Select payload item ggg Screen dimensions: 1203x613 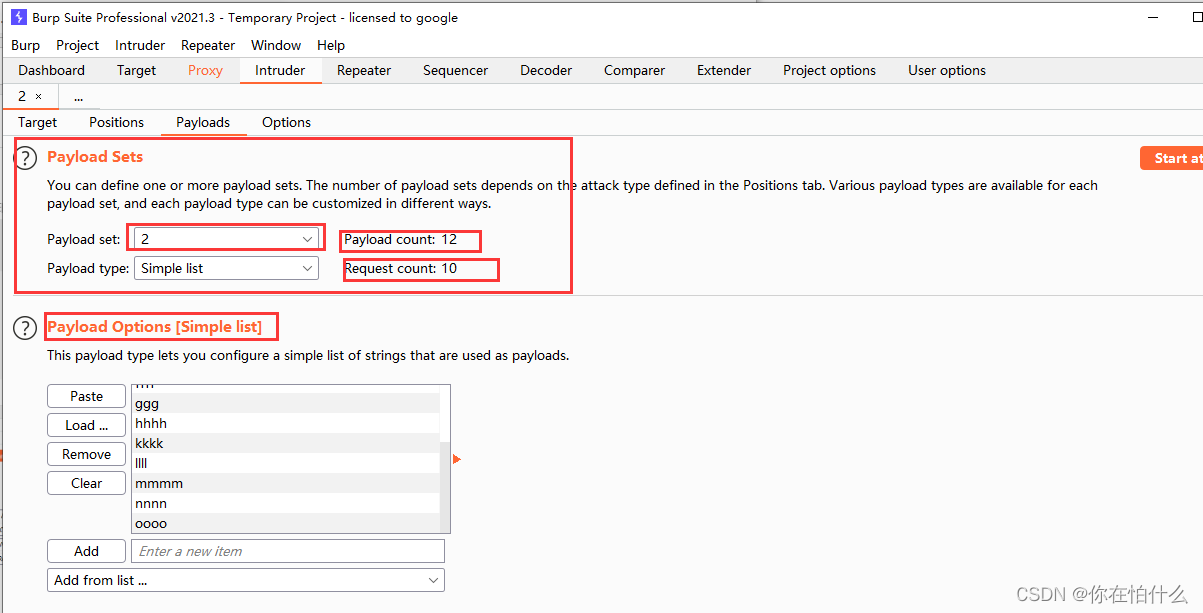tap(286, 403)
